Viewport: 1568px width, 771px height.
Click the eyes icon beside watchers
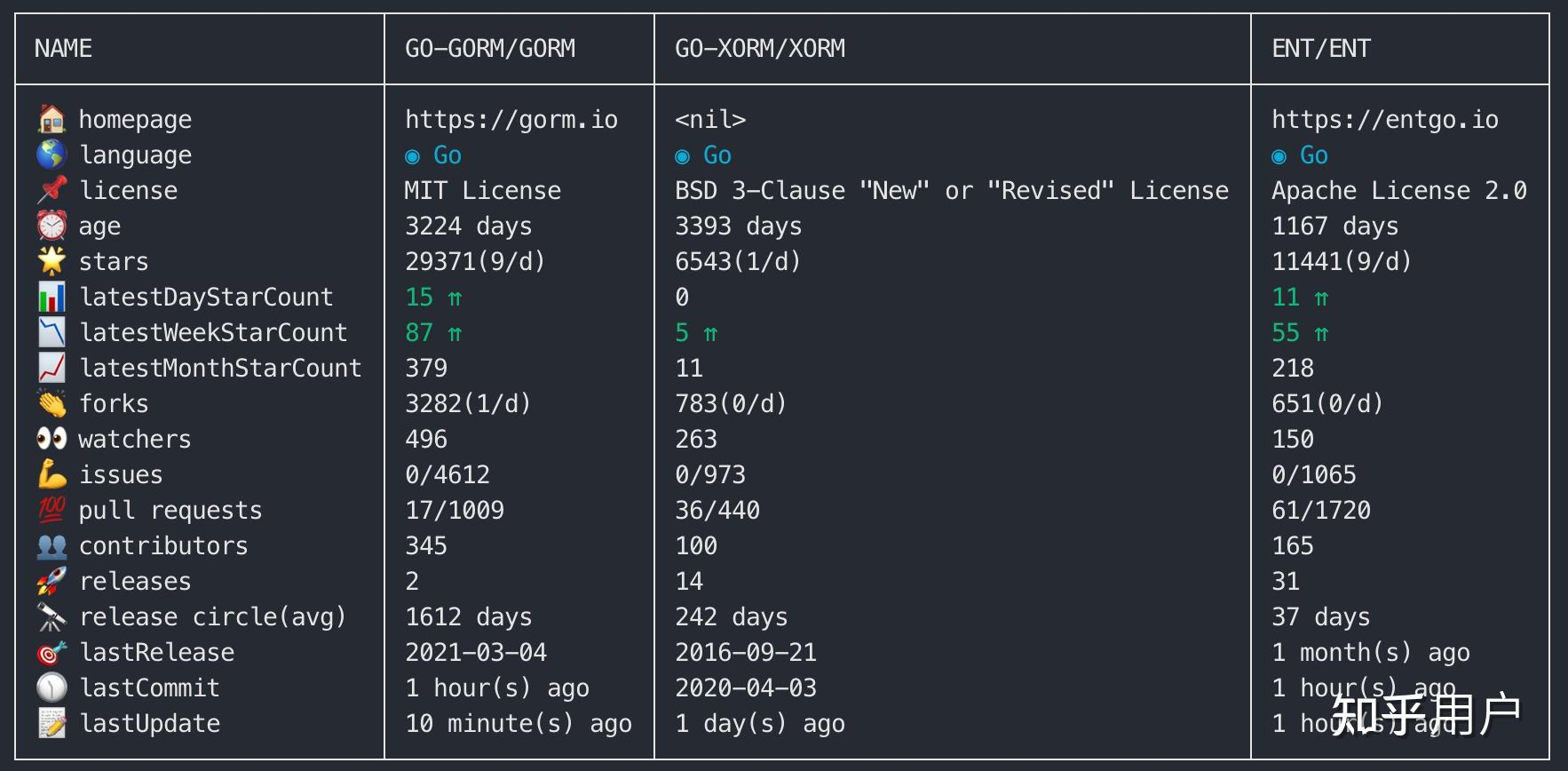click(x=51, y=439)
